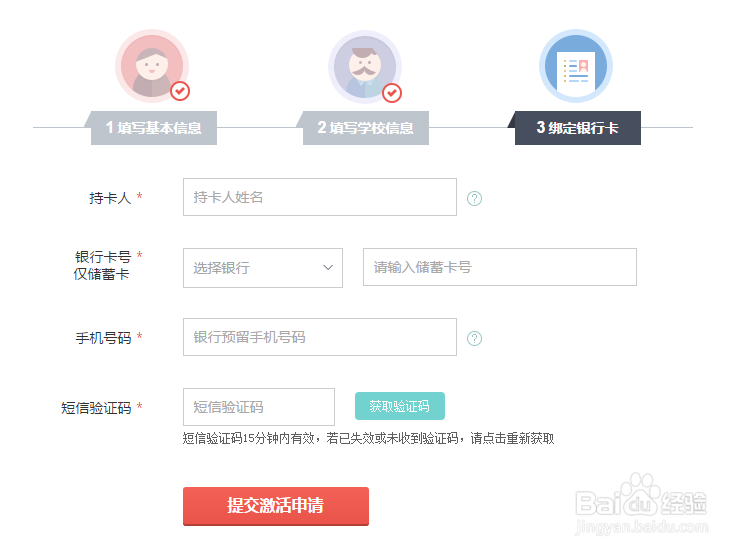Click the 银行卡号 label text

point(103,257)
